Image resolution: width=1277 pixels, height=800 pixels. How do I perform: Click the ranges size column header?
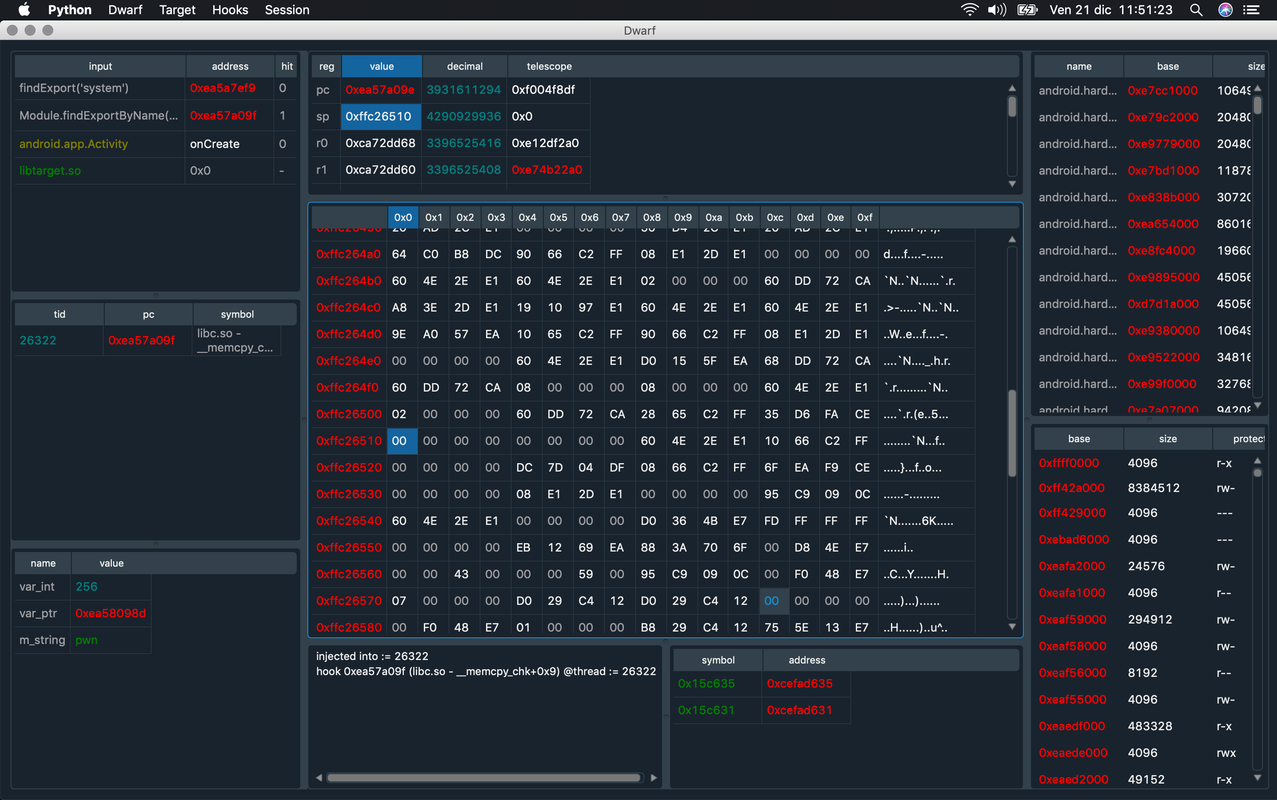[1168, 438]
